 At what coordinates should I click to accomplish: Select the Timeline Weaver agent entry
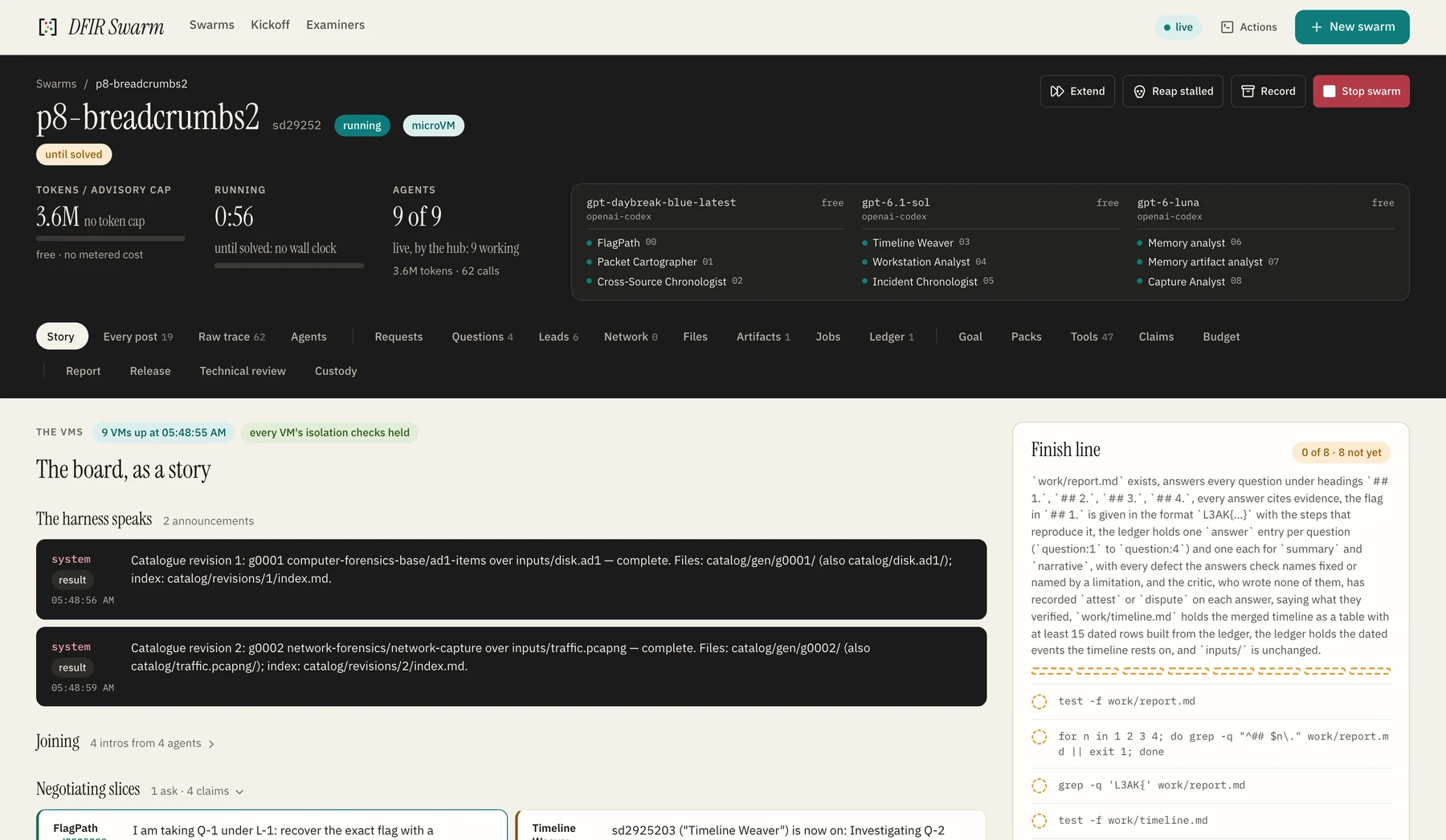click(x=916, y=243)
